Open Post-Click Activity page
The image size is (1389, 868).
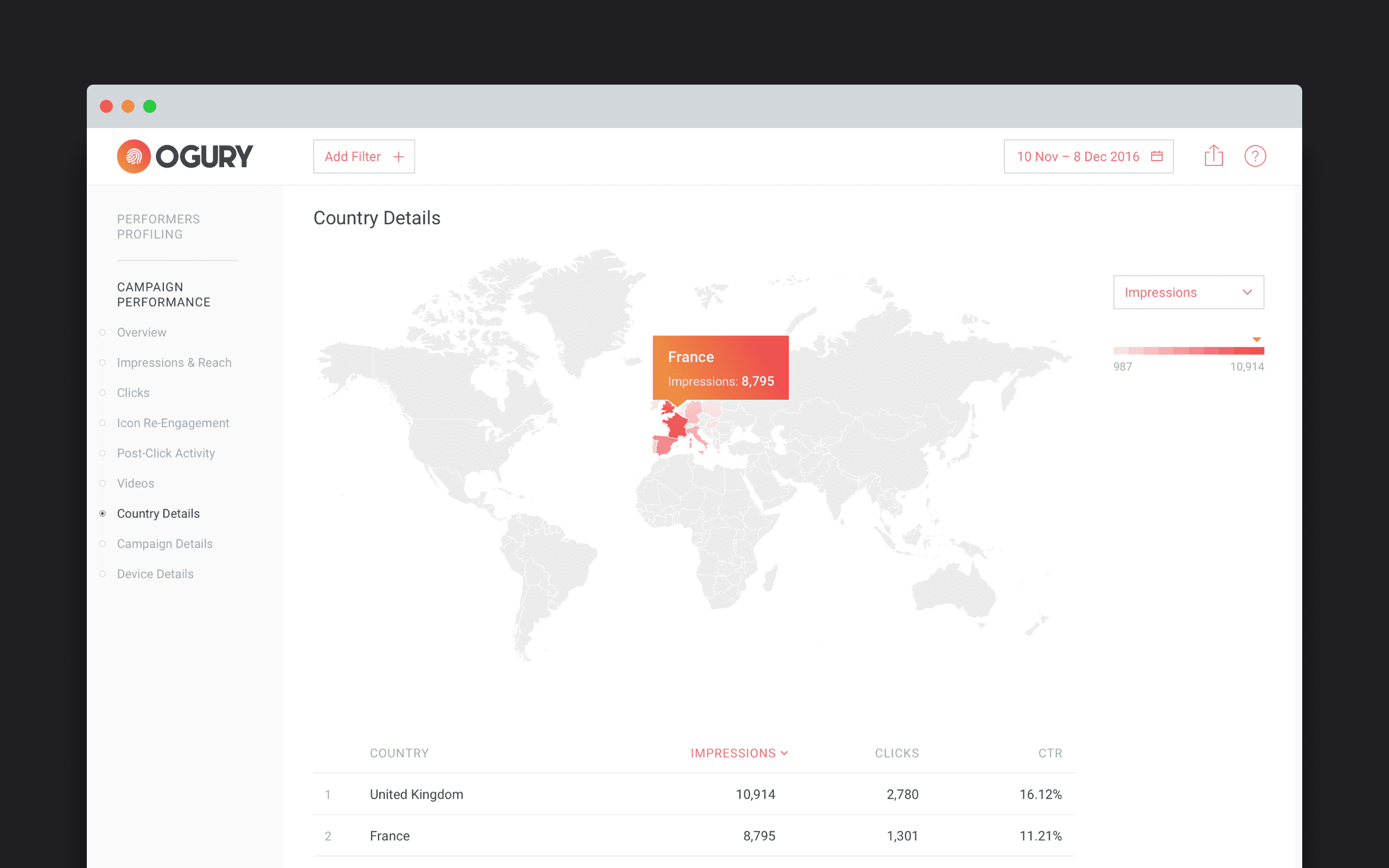tap(166, 453)
